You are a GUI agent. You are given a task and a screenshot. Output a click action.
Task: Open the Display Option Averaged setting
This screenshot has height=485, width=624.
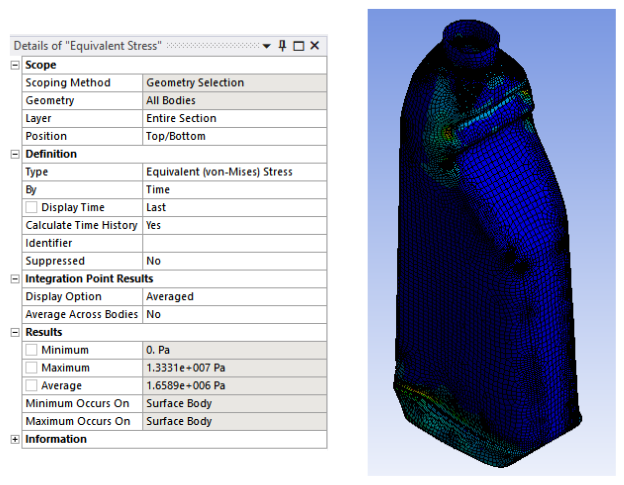tap(234, 297)
